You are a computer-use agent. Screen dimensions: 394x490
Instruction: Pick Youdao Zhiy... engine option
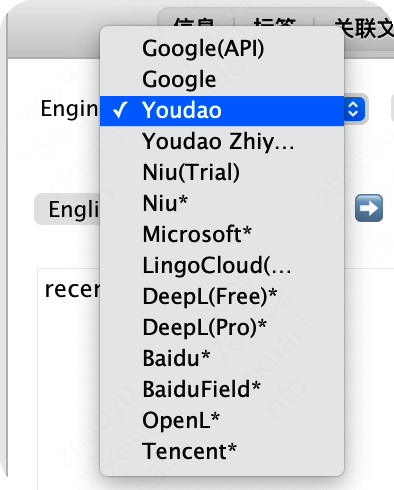point(222,141)
